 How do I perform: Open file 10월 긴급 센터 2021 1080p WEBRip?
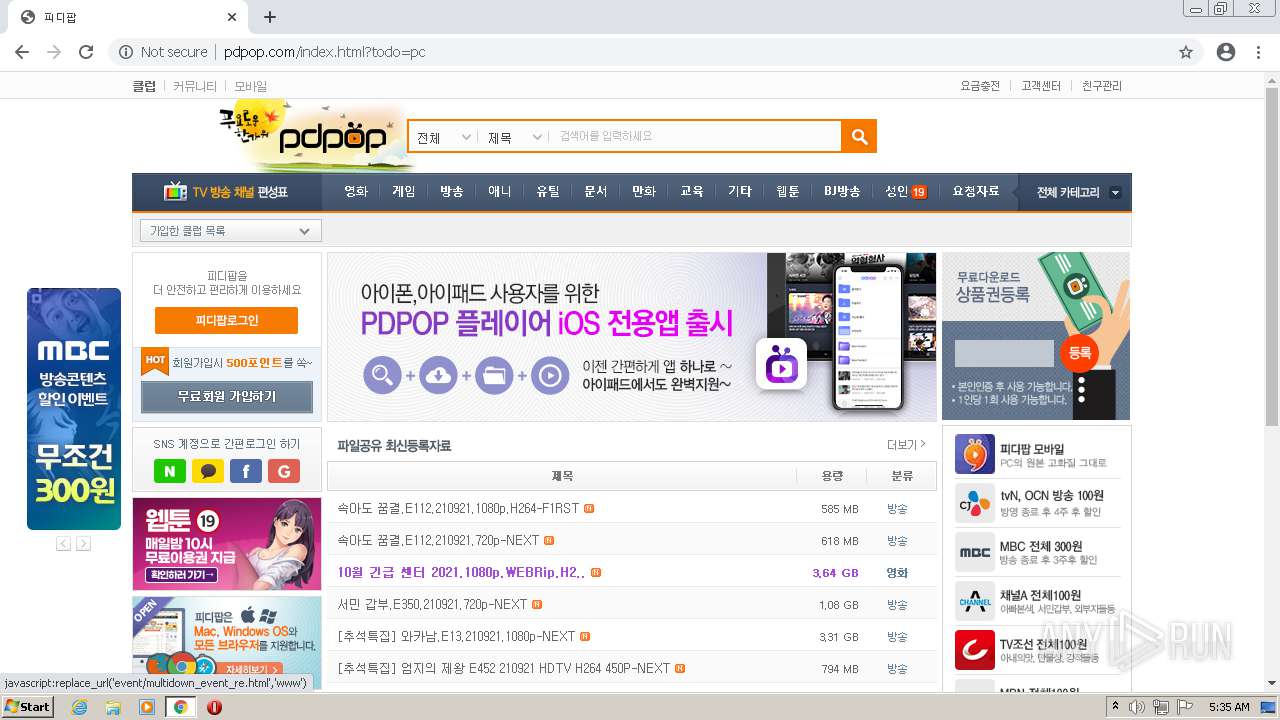pos(462,573)
